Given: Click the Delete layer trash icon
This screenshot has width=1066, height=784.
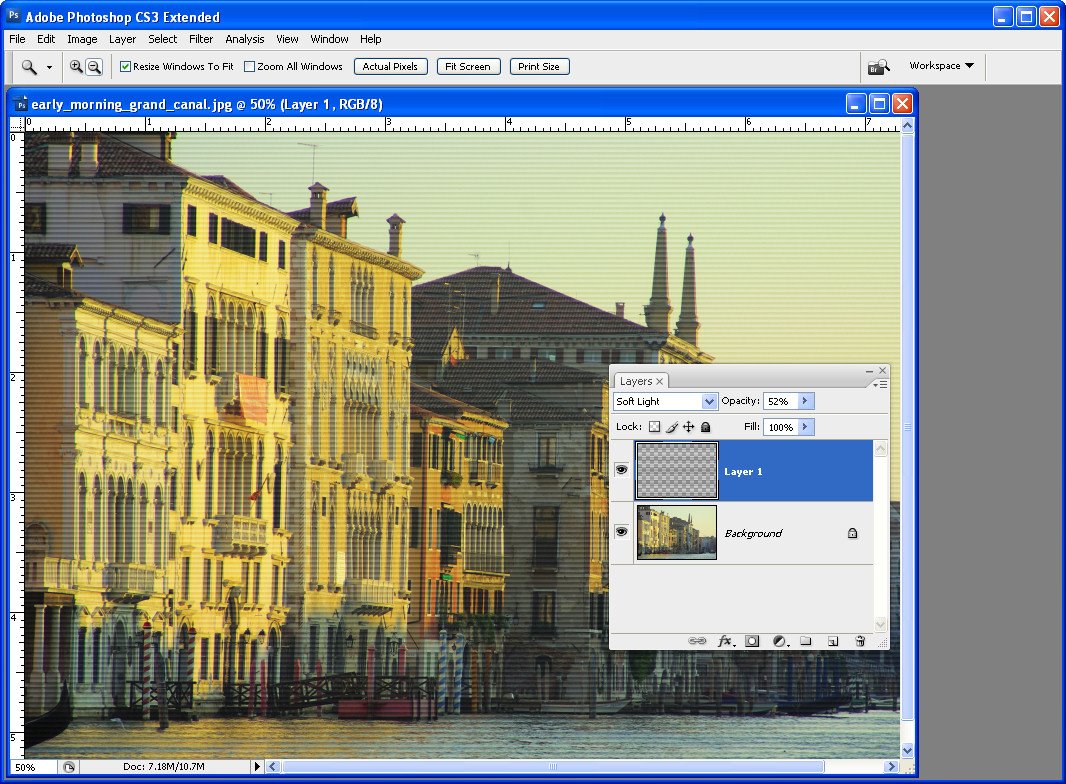Looking at the screenshot, I should (x=860, y=641).
